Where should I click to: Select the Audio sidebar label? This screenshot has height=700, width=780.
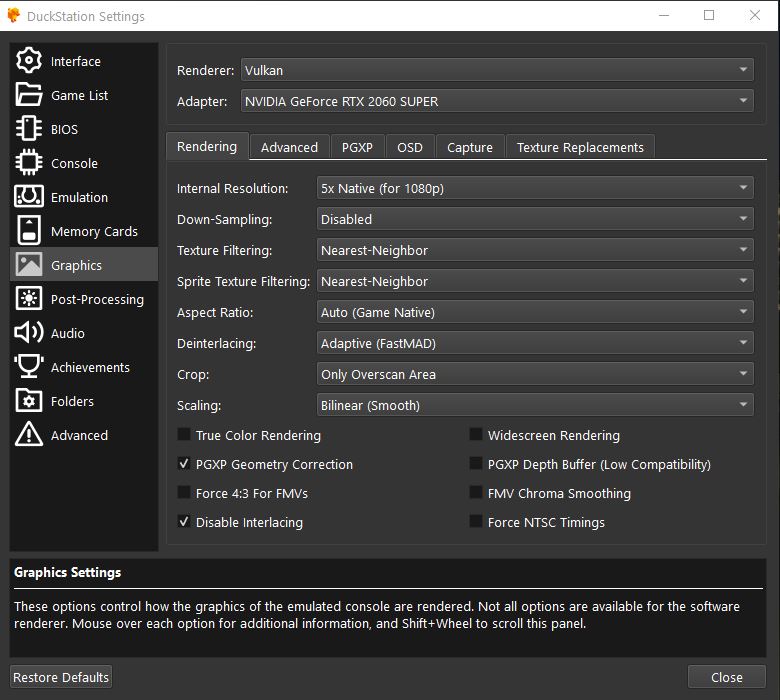click(x=68, y=333)
